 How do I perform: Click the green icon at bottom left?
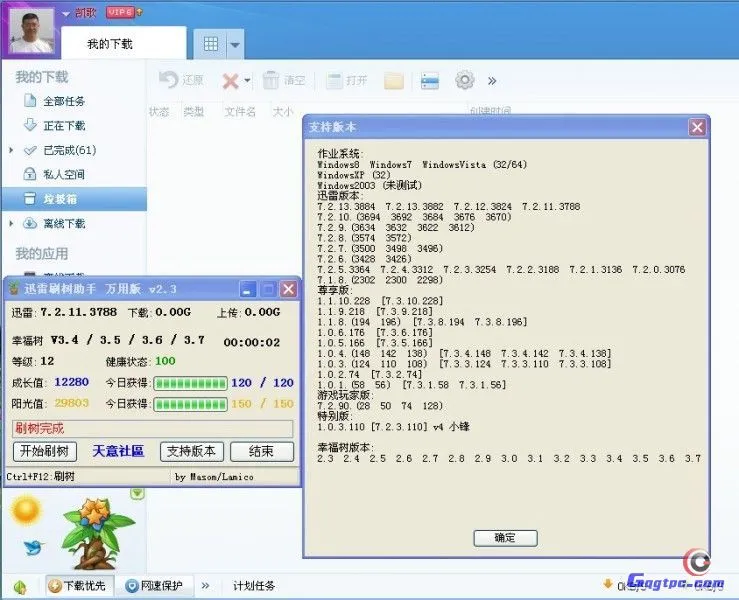[x=20, y=587]
